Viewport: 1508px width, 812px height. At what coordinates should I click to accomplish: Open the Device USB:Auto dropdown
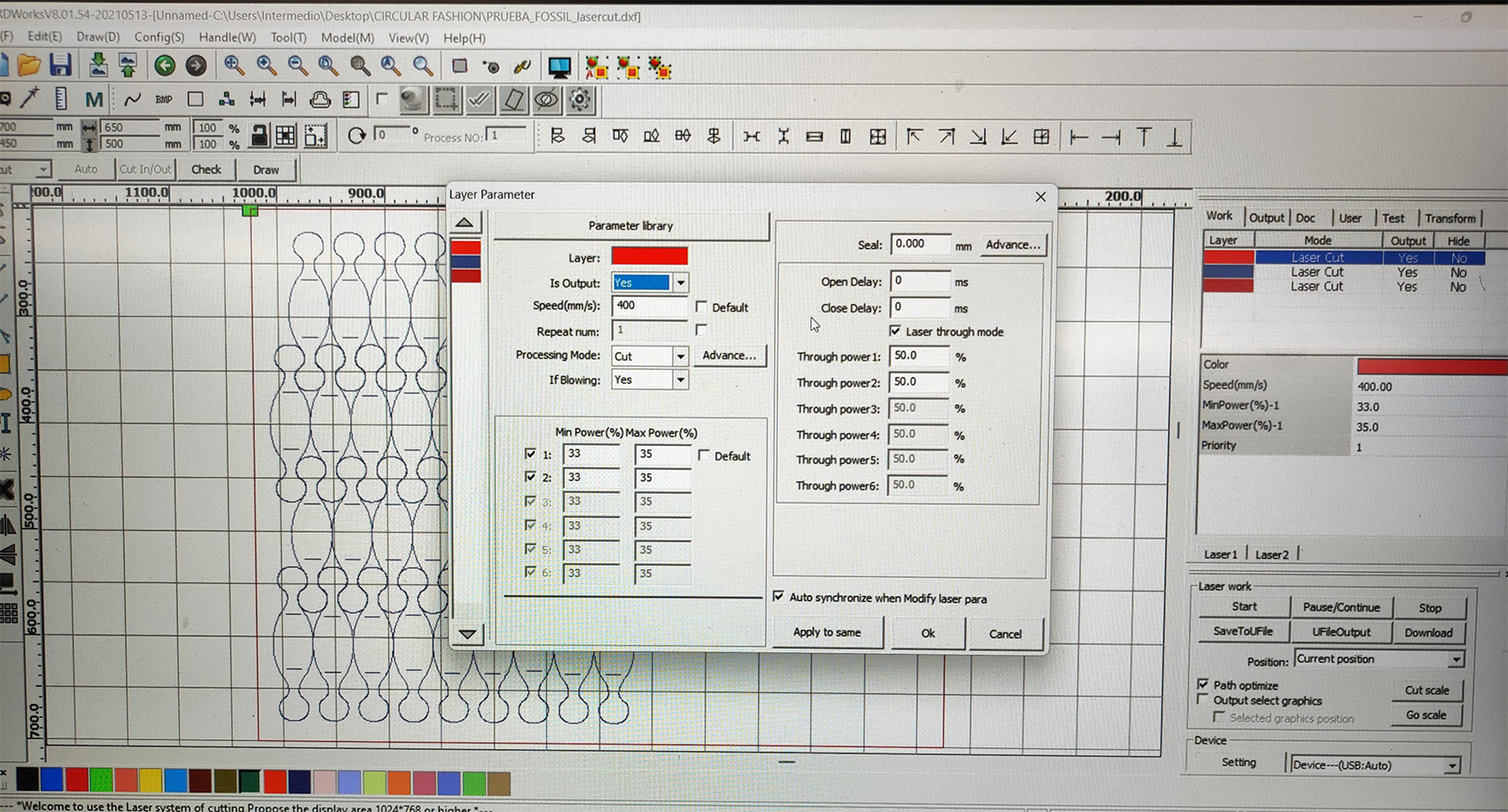pyautogui.click(x=1452, y=765)
